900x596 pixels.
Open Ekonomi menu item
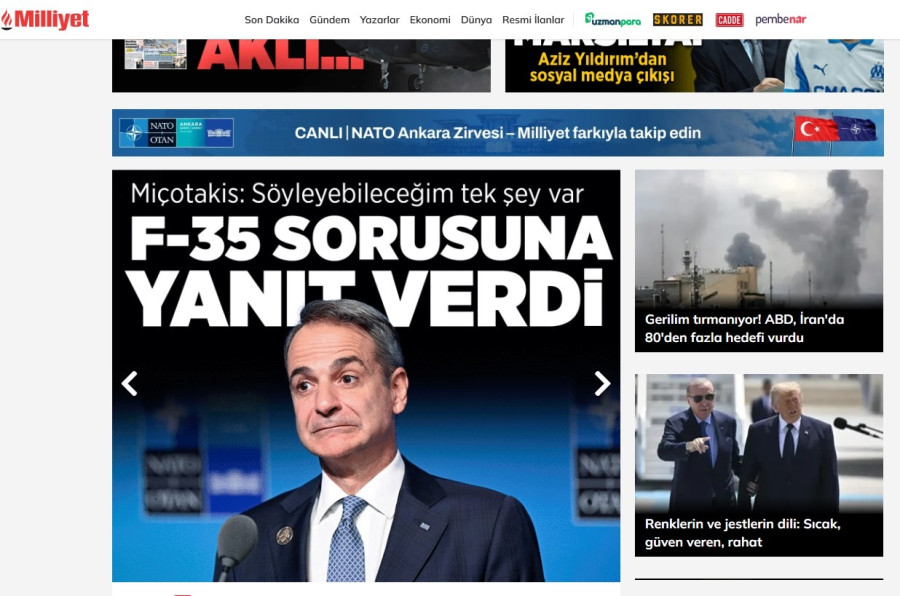[x=430, y=20]
